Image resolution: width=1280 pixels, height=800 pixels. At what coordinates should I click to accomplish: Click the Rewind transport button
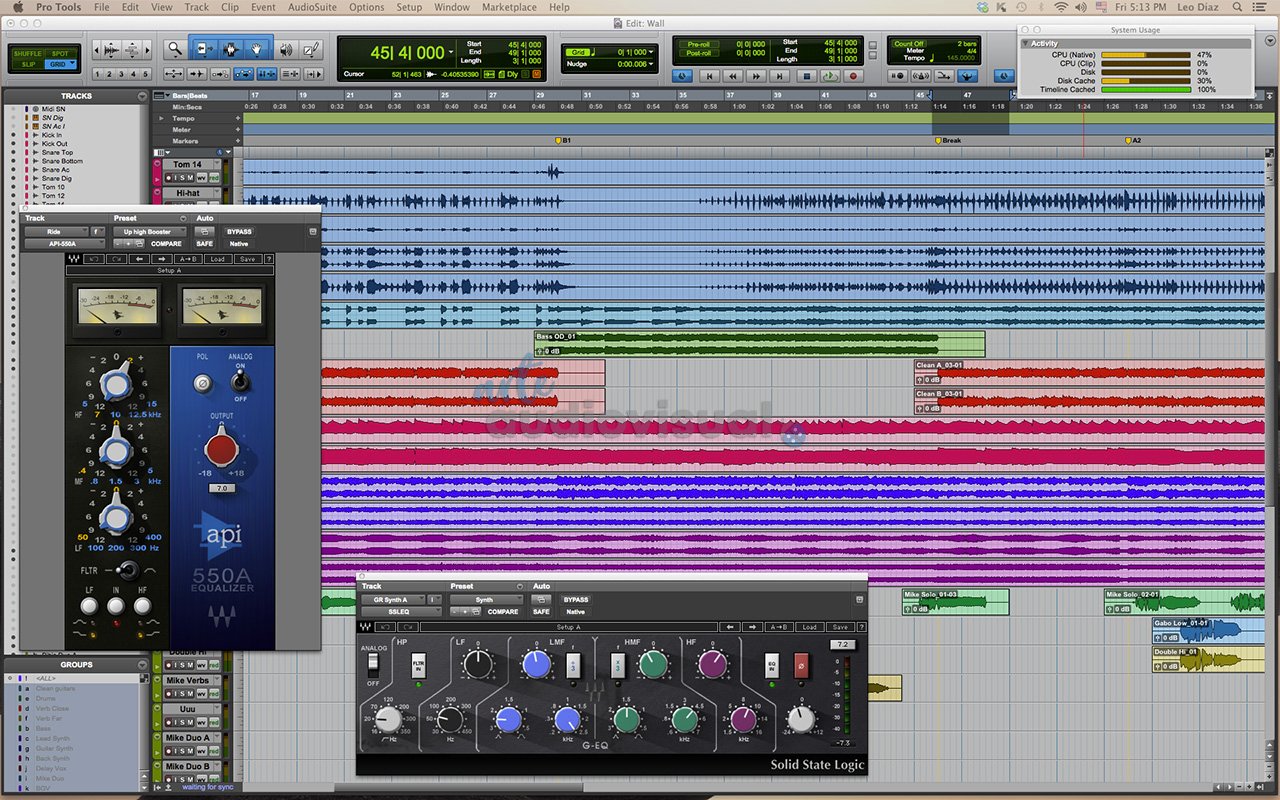(732, 76)
